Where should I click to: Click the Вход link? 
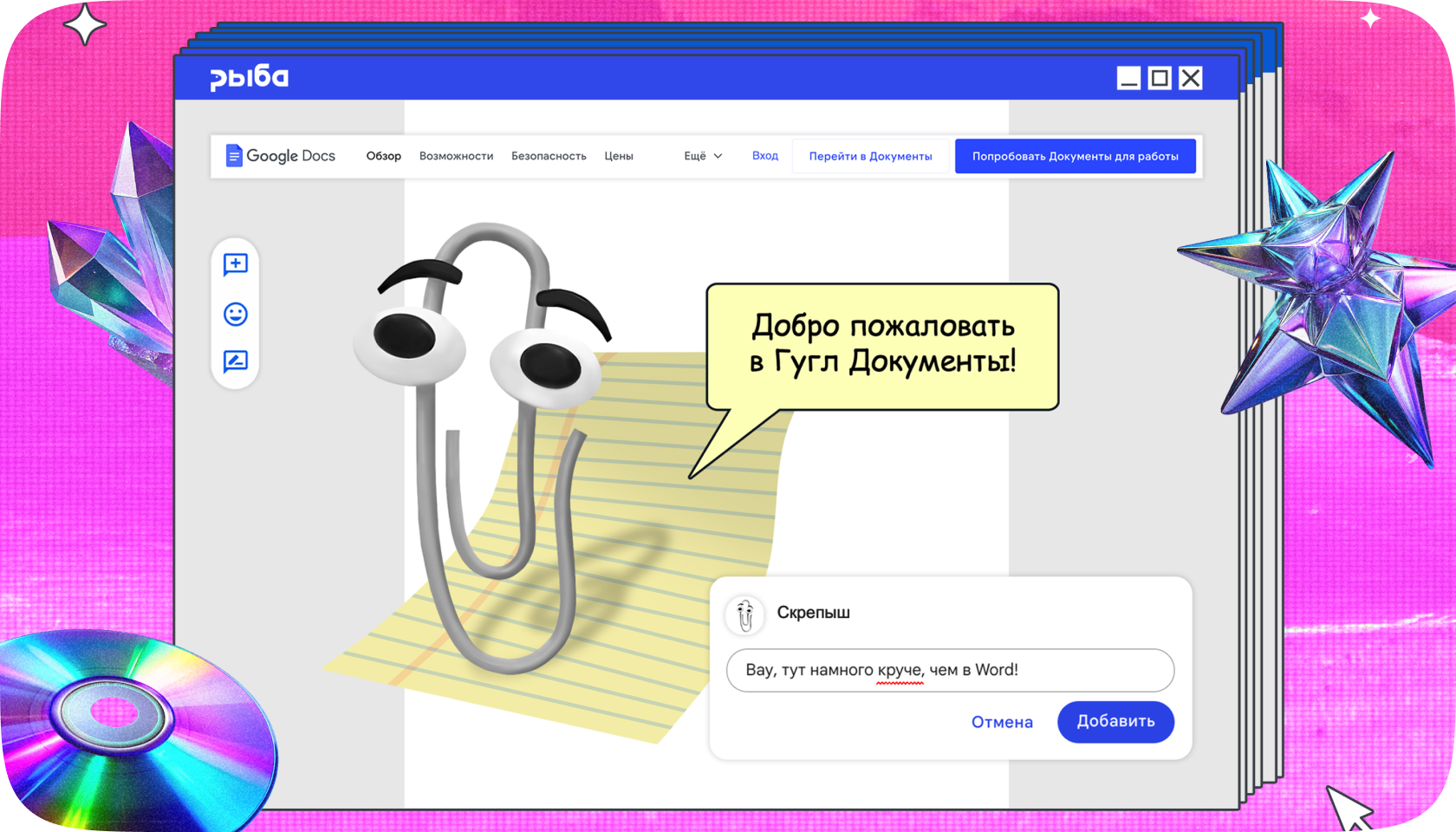765,156
